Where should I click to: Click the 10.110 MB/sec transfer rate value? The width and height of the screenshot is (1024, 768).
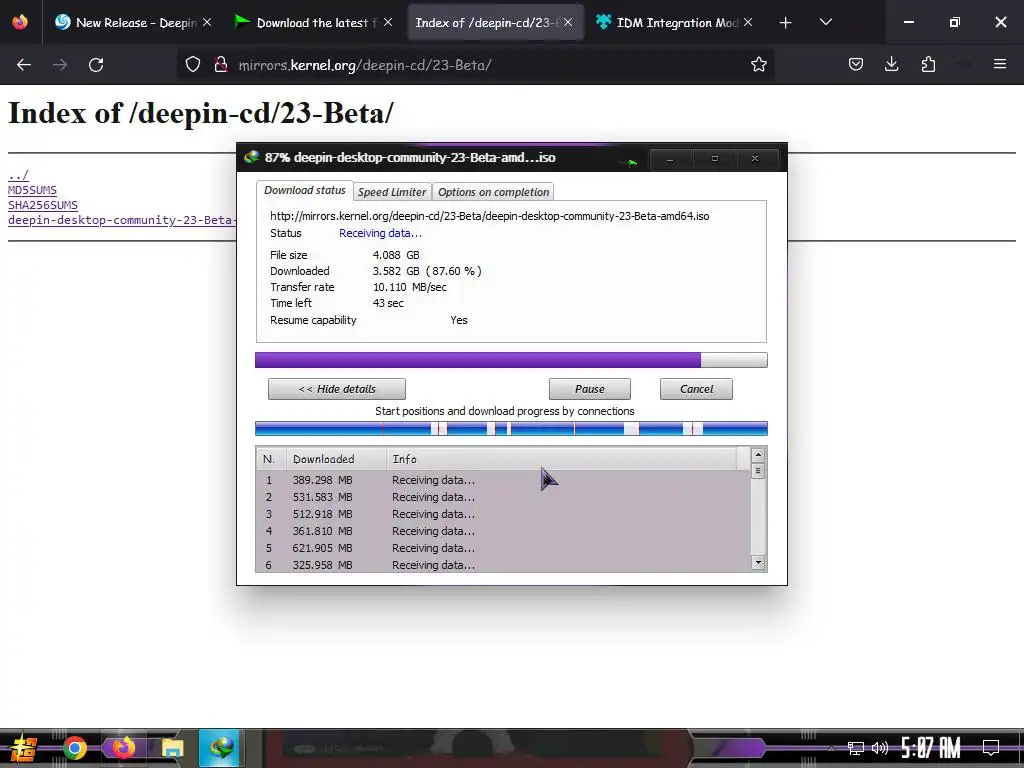point(409,287)
